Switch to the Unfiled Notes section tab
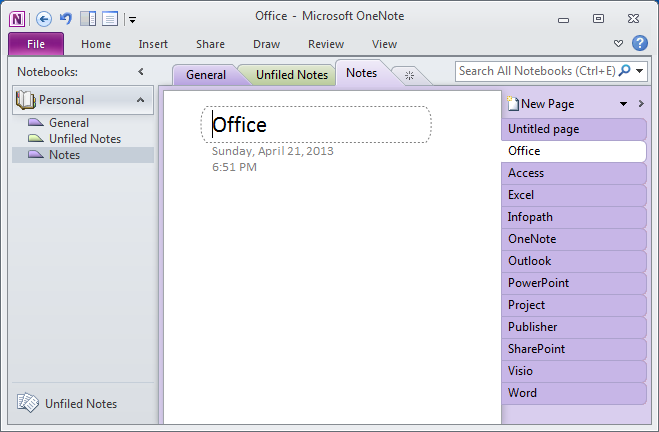This screenshot has width=659, height=432. [292, 75]
